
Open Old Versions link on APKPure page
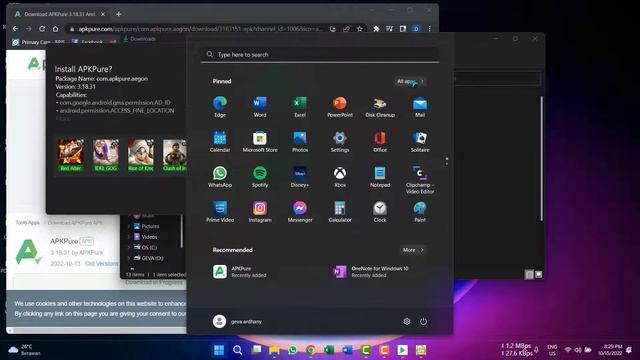coord(102,264)
